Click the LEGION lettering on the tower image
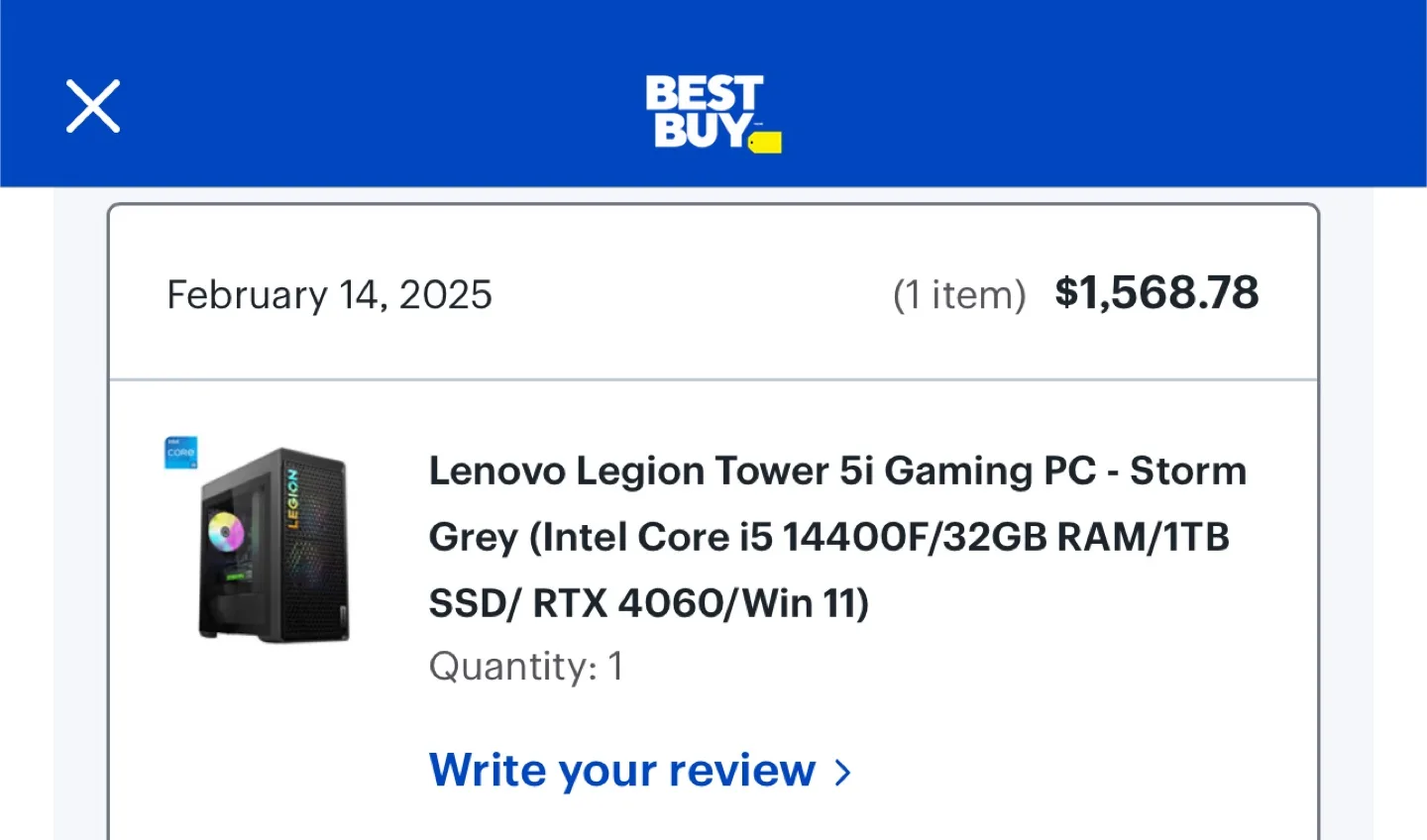This screenshot has width=1427, height=840. (292, 499)
